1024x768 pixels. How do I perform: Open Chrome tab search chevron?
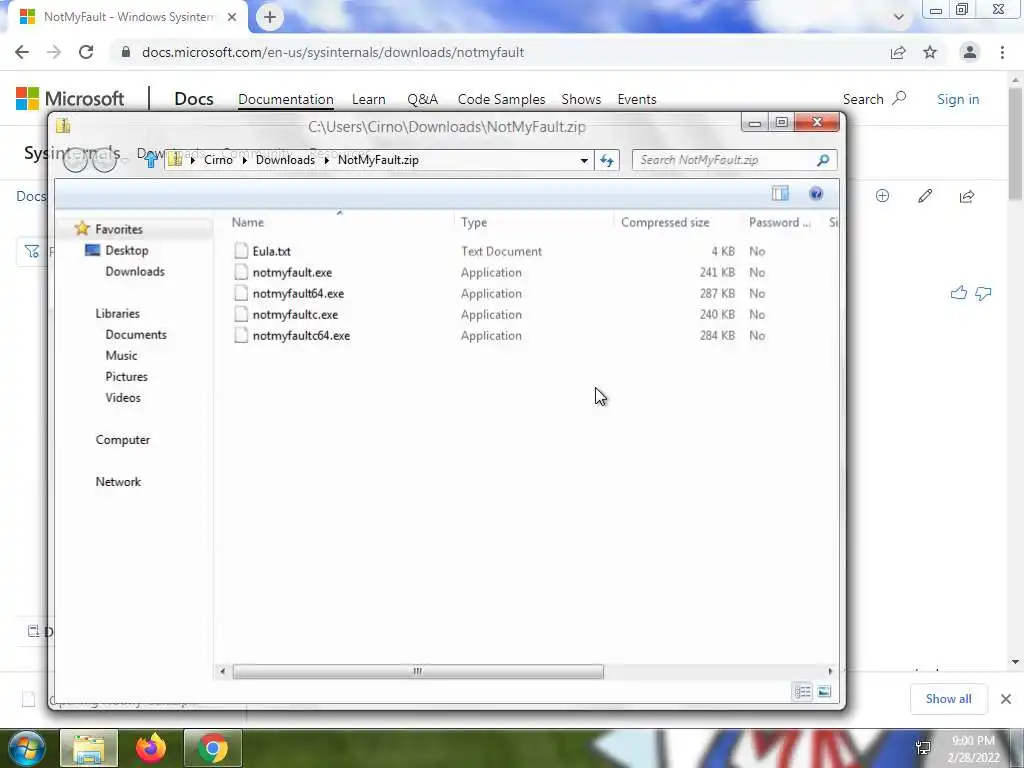point(899,17)
